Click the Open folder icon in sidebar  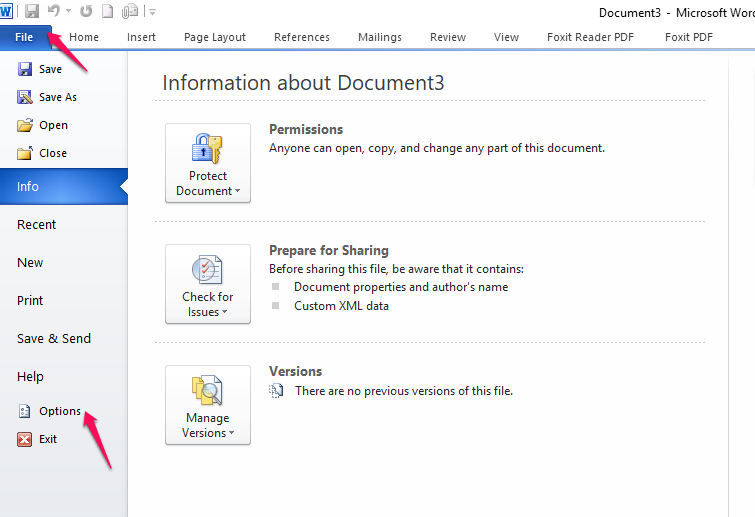click(25, 125)
